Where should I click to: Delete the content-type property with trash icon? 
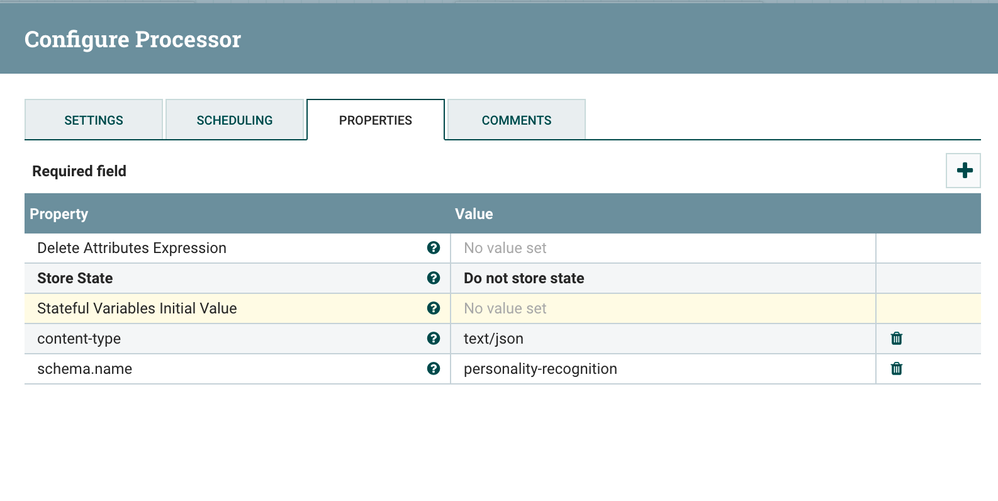(x=896, y=339)
